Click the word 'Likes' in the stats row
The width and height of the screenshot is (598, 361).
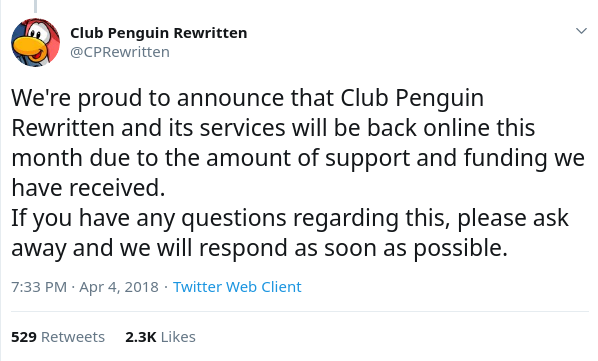tap(178, 337)
